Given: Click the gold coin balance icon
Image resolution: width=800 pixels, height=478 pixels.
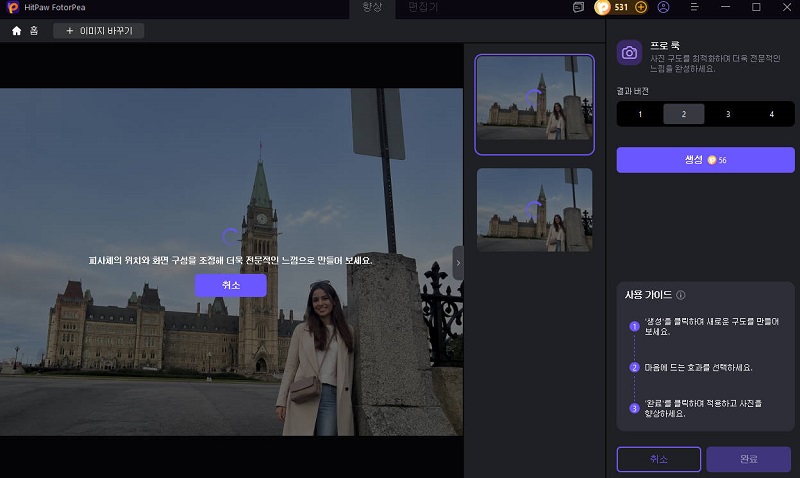Looking at the screenshot, I should [603, 7].
